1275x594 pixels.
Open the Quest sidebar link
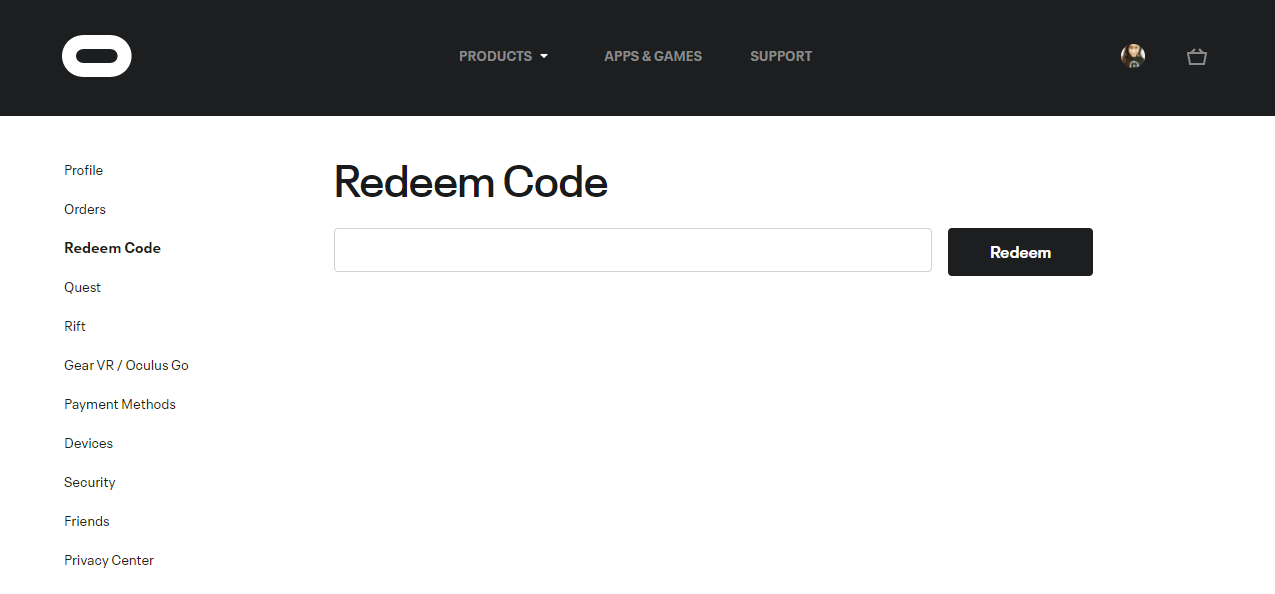tap(82, 287)
